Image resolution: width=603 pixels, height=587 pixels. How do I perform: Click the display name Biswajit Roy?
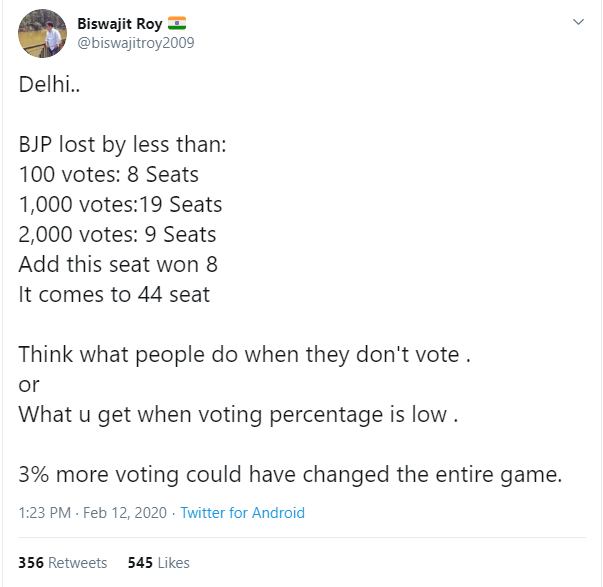[121, 23]
